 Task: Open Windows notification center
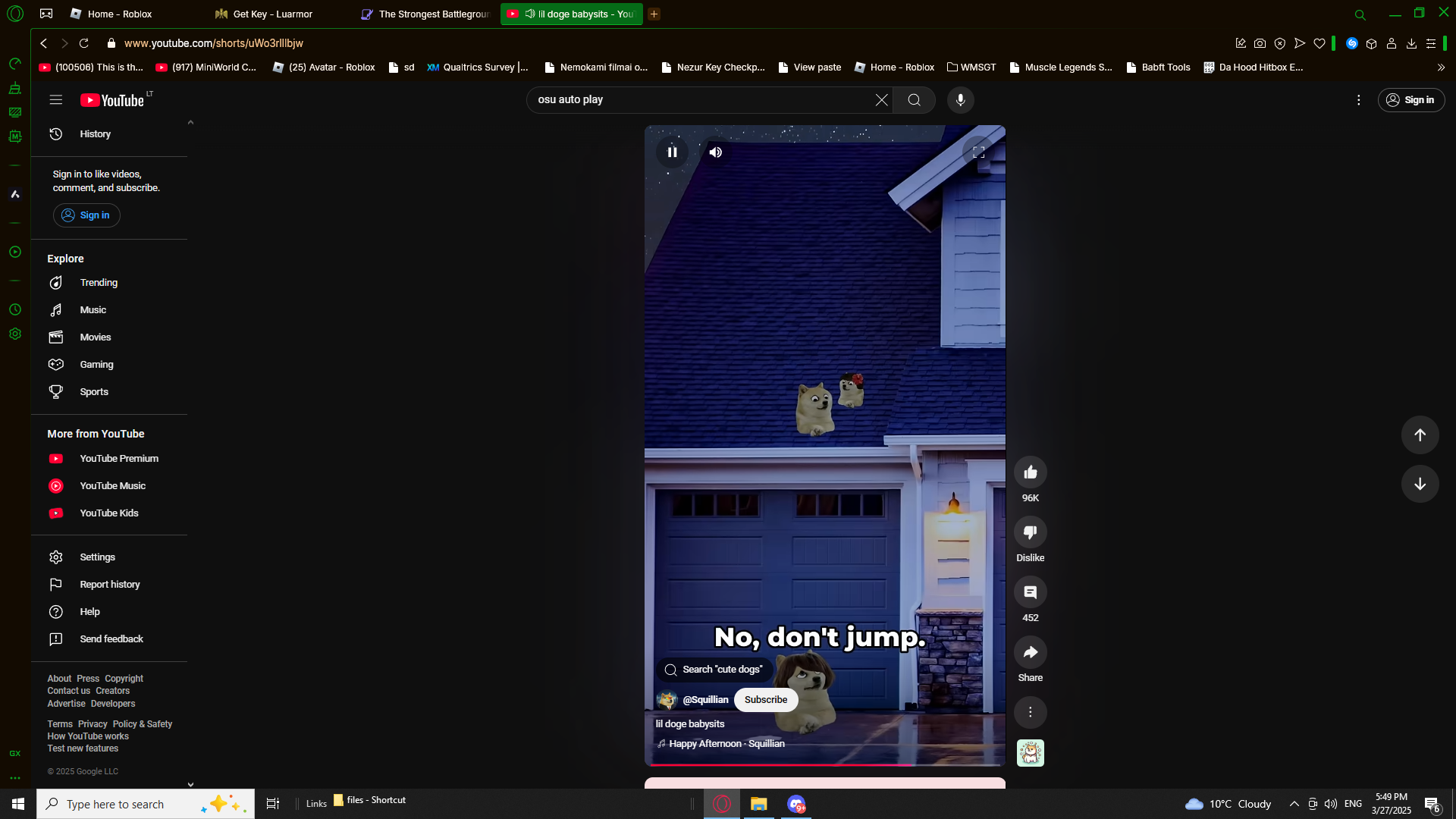(1432, 804)
